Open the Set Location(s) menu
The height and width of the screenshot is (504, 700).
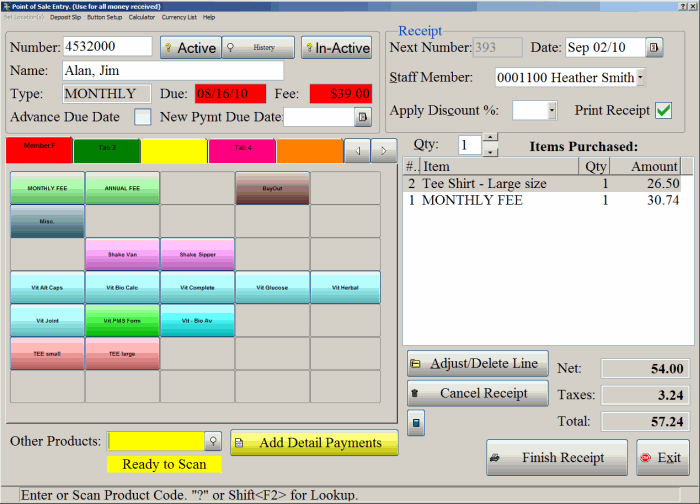tap(24, 17)
